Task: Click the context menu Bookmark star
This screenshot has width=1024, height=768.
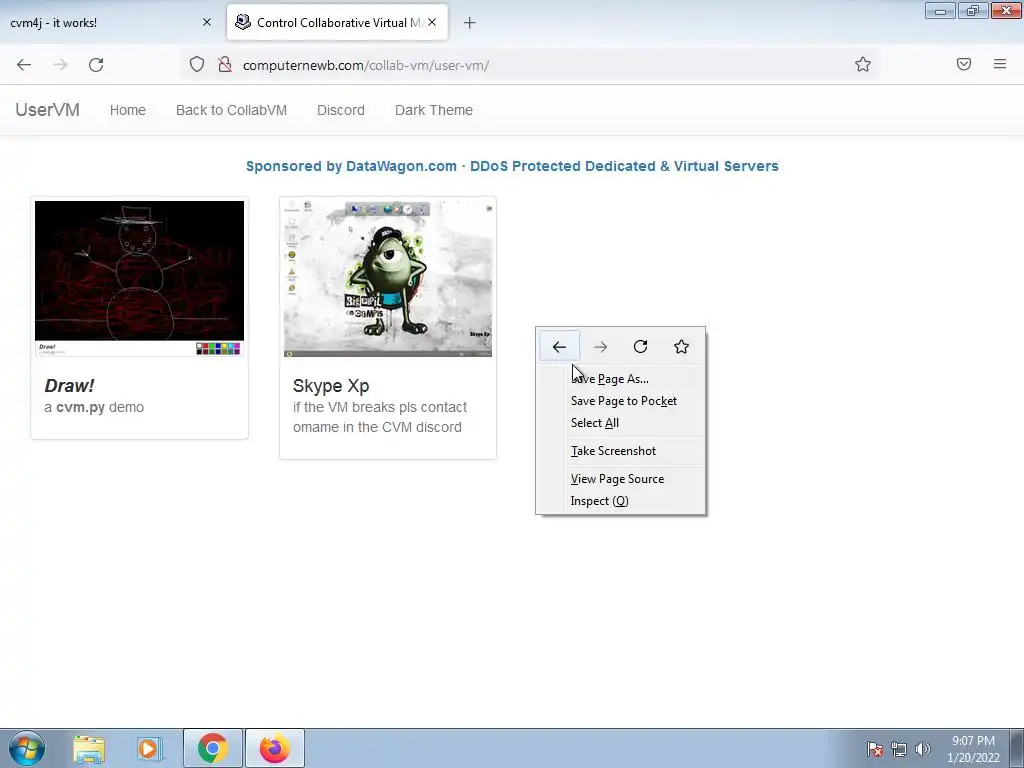Action: (681, 347)
